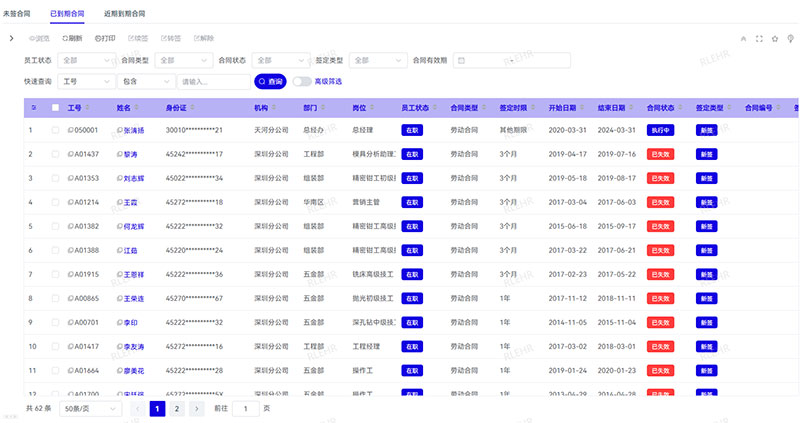Click the calendar icon in 合同有效期 field
The height and width of the screenshot is (423, 800).
(x=461, y=60)
